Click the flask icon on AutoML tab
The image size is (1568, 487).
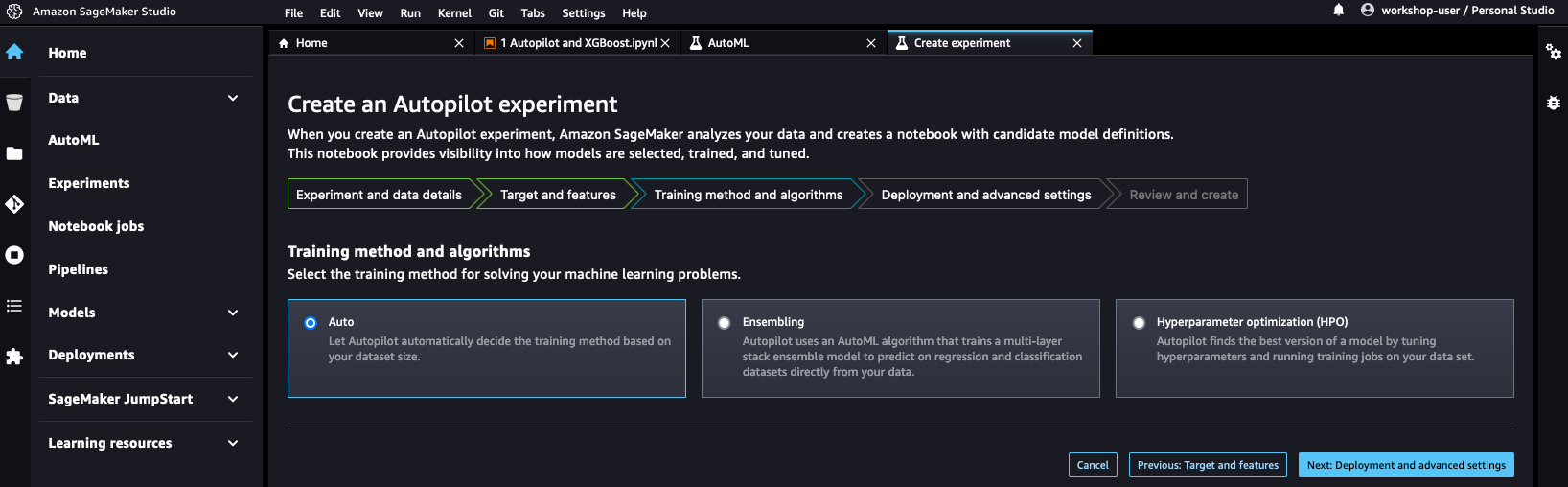point(696,43)
